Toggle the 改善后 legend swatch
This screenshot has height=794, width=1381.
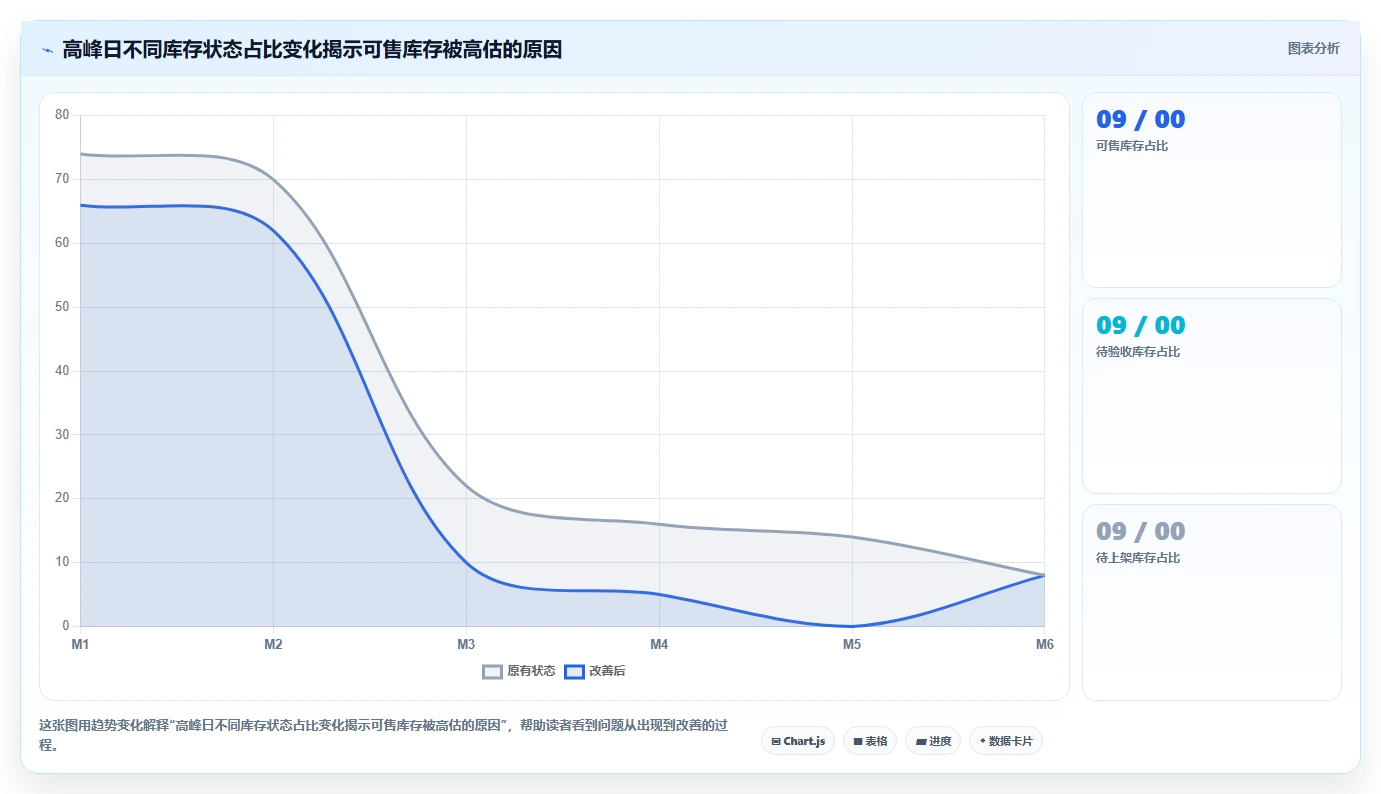point(574,671)
